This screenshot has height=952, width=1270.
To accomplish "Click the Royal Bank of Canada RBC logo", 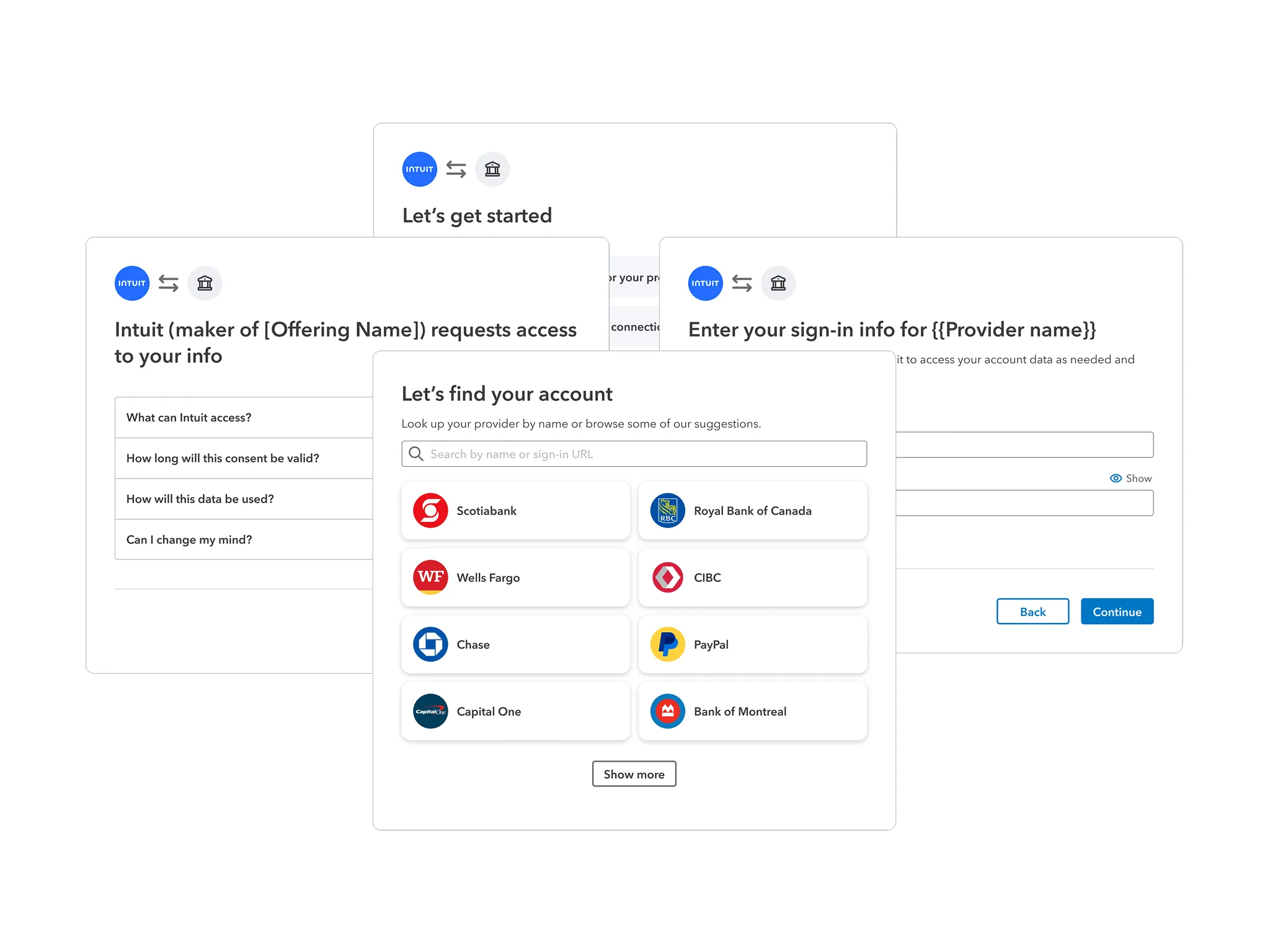I will [x=668, y=511].
